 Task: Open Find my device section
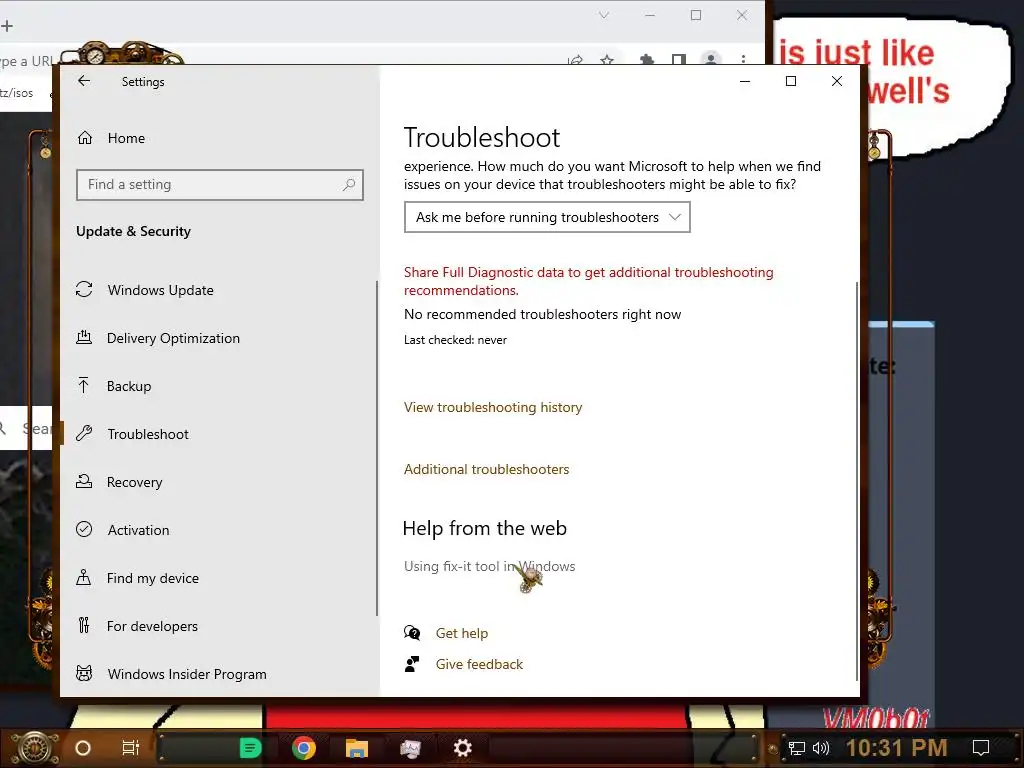[x=152, y=578]
